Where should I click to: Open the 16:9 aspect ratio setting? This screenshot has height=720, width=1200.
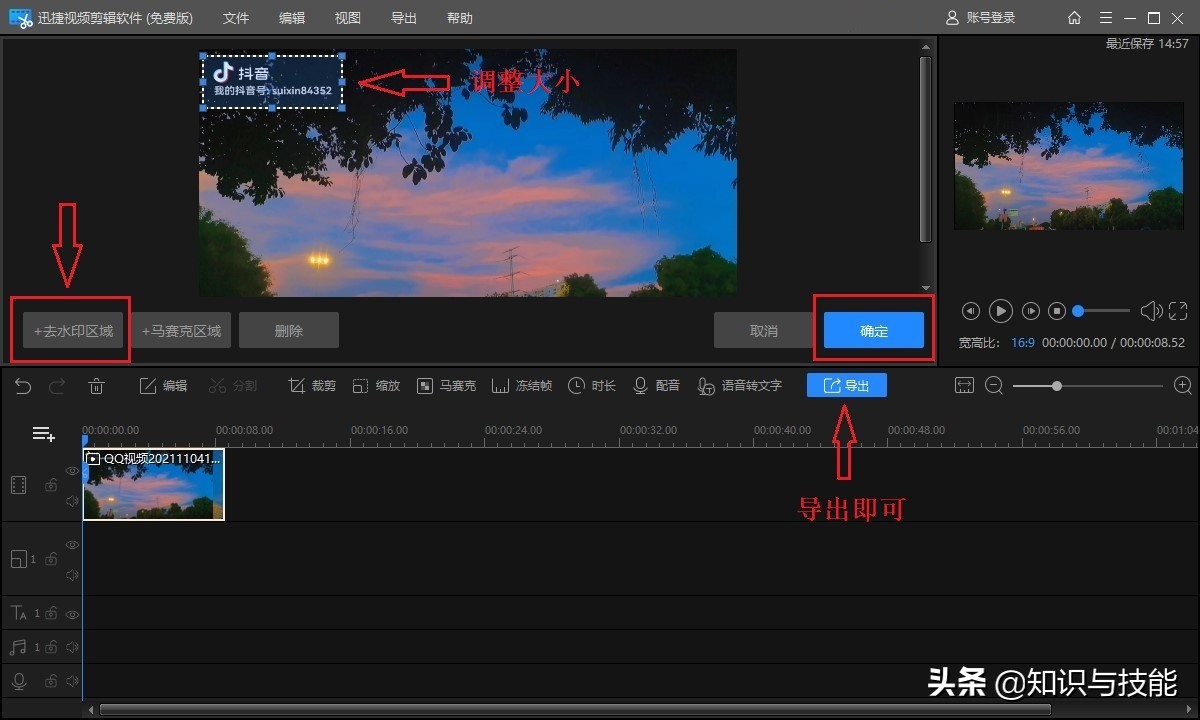tap(1022, 343)
